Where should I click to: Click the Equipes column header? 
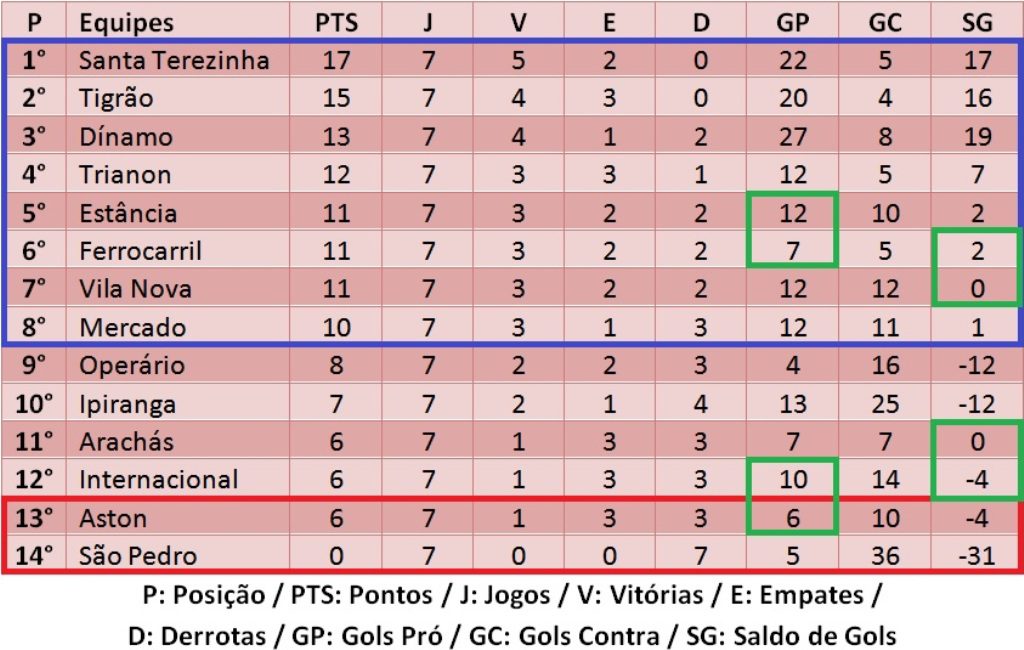[127, 24]
